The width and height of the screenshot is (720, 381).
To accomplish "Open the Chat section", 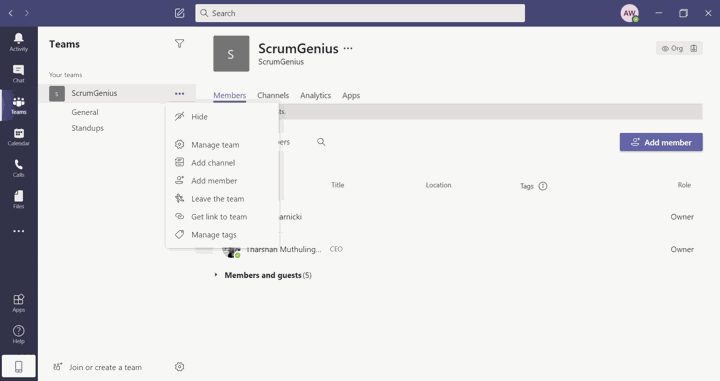I will (x=18, y=73).
